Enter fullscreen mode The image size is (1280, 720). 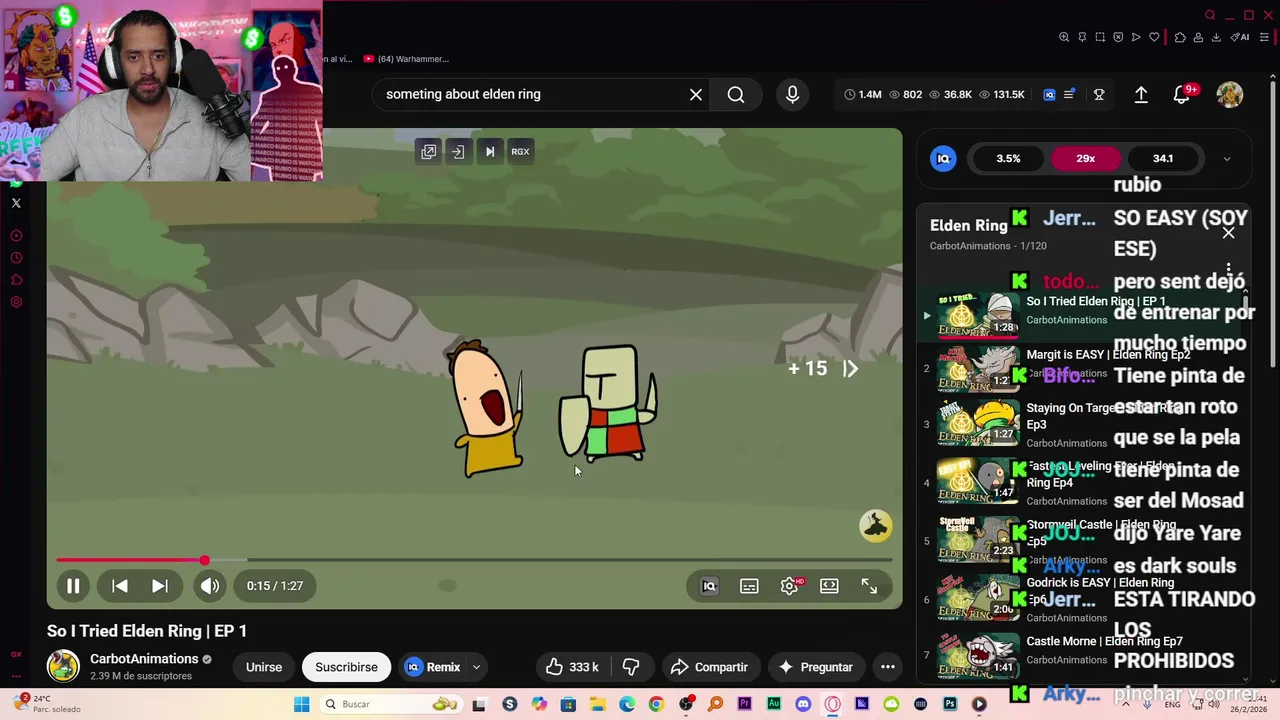[869, 586]
